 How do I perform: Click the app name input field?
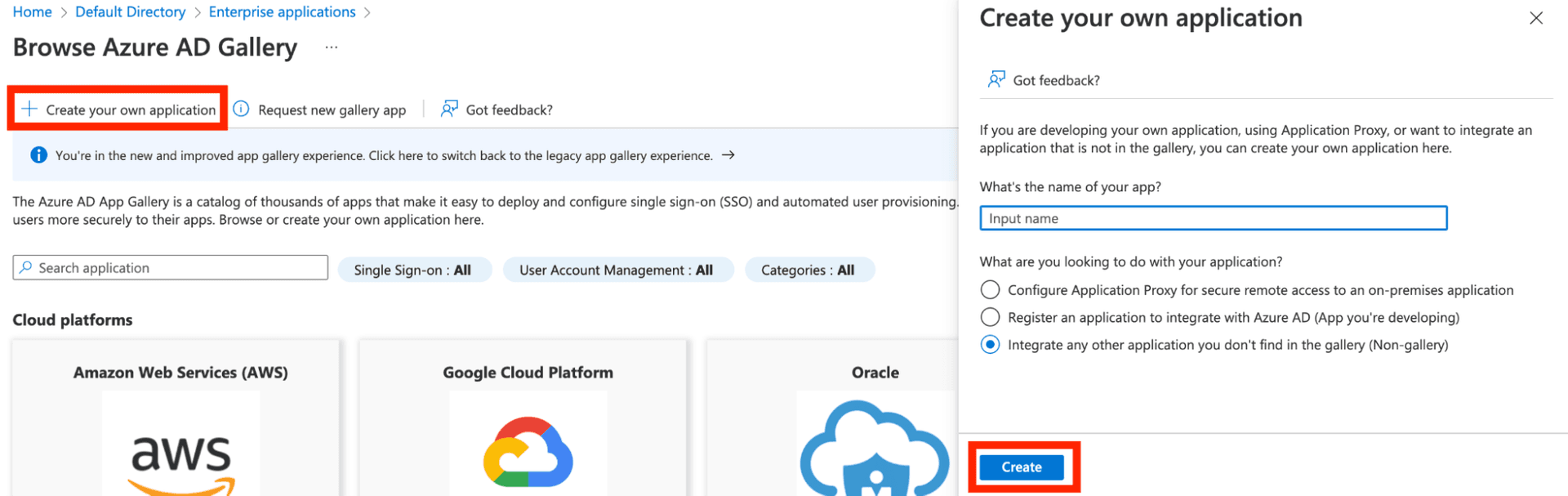tap(1213, 218)
